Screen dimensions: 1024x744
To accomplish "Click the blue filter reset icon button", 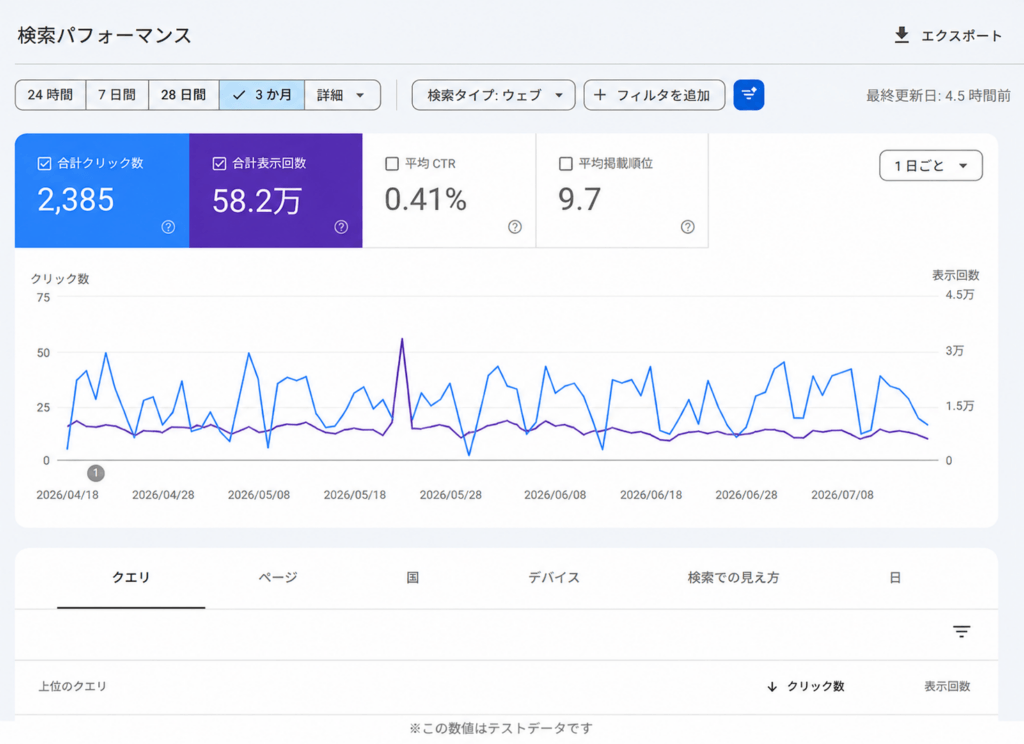I will pos(748,95).
